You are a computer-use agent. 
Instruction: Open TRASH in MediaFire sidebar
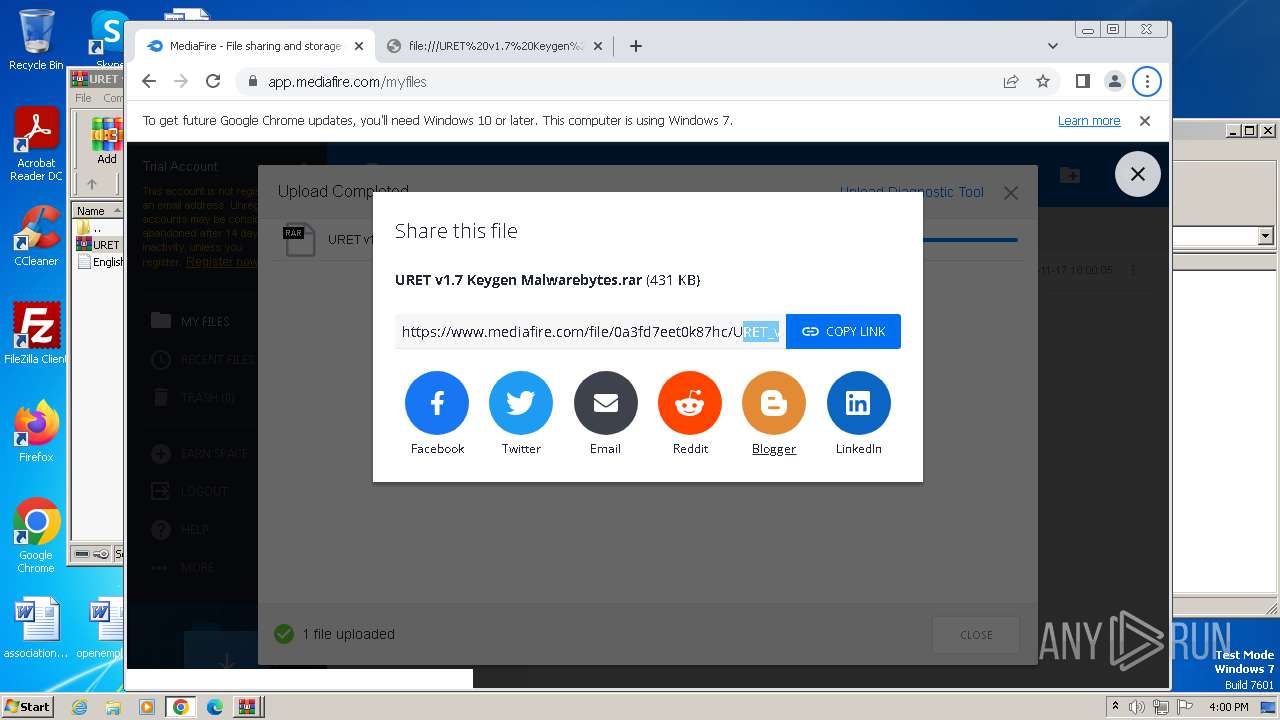pyautogui.click(x=193, y=398)
